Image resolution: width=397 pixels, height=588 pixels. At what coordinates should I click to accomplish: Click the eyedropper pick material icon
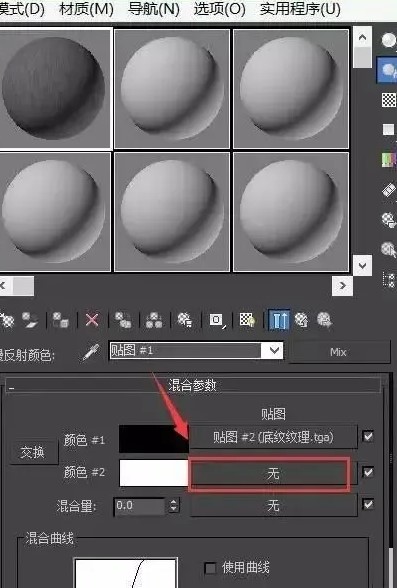point(90,352)
